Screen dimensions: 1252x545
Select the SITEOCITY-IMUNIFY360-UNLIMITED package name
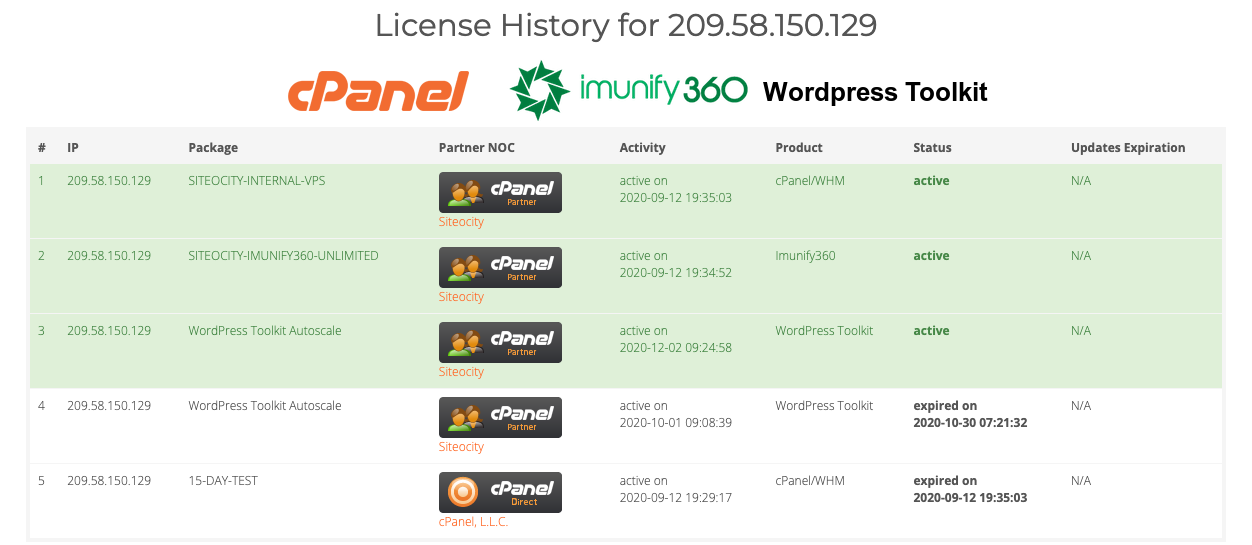(283, 256)
